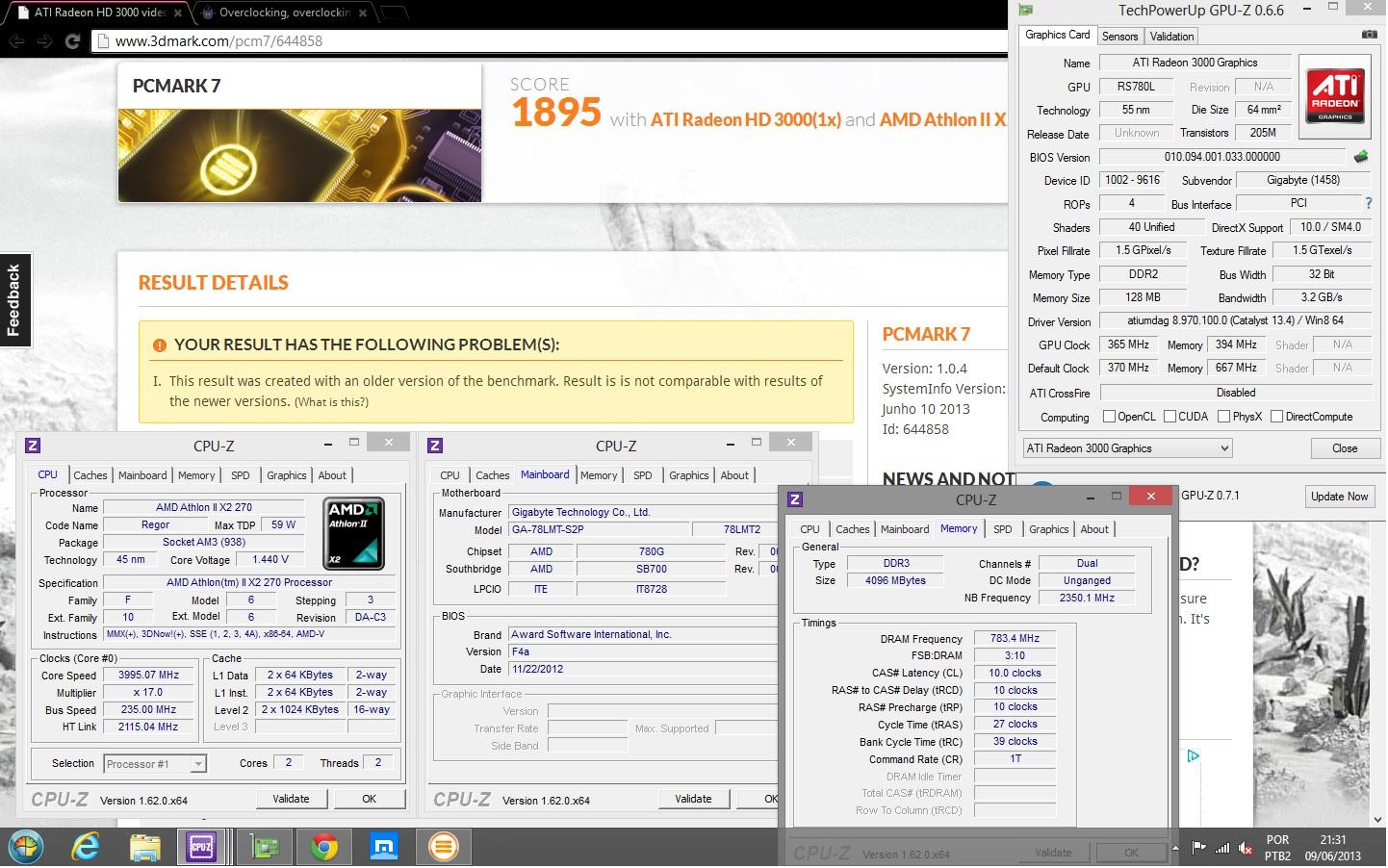The image size is (1388, 868).
Task: Click the browser address bar URL
Action: 218,41
